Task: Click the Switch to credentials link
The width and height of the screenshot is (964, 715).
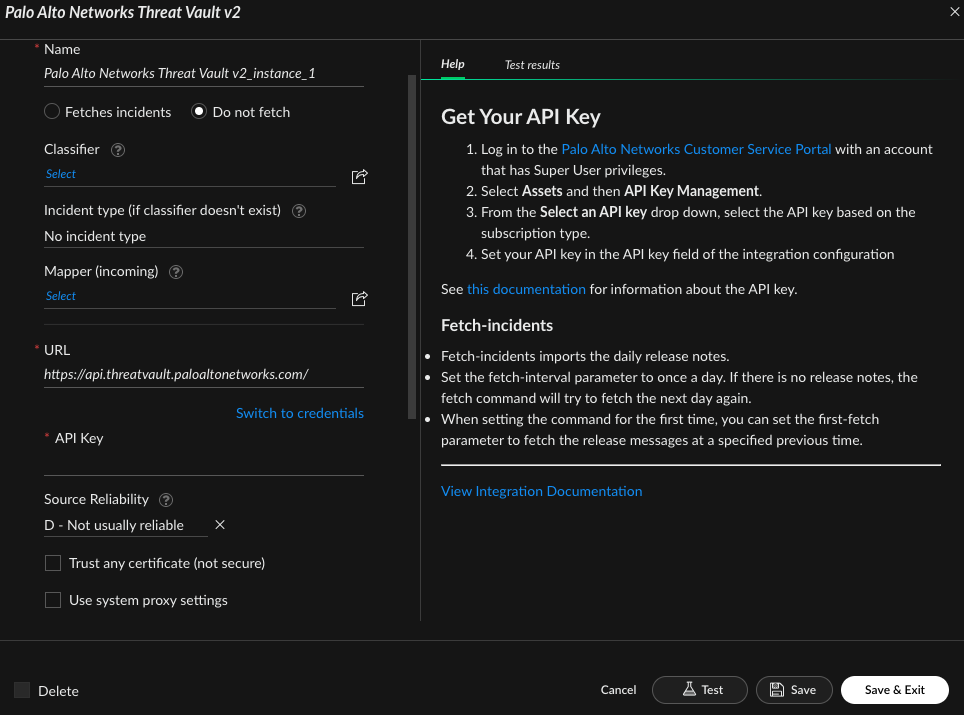Action: [299, 413]
